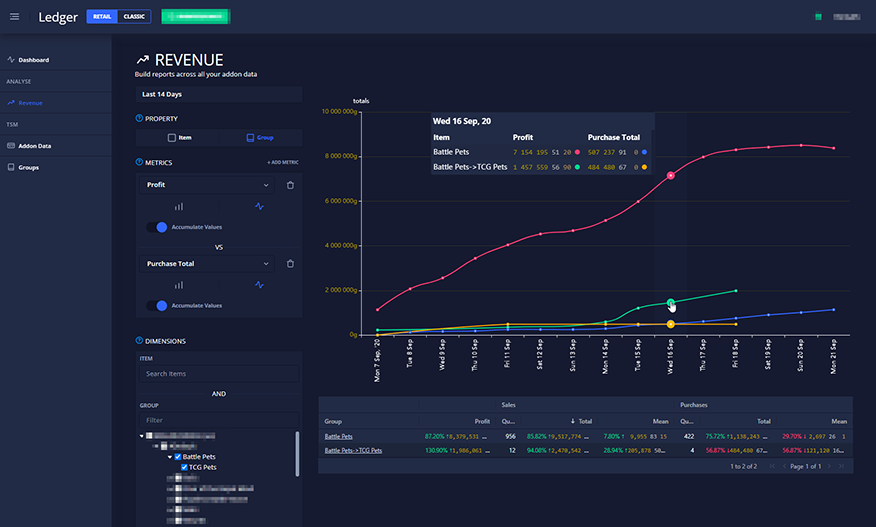Choose line chart for Profit metric
This screenshot has width=876, height=527.
259,206
